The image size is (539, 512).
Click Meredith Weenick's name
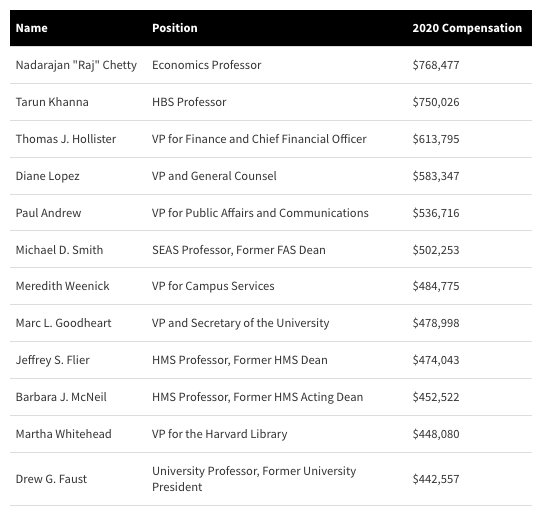pos(63,286)
